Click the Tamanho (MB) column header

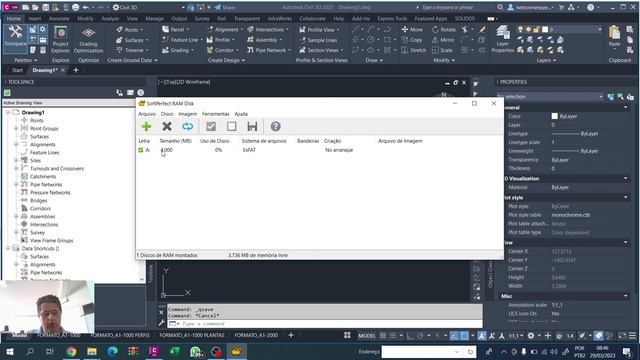[x=176, y=141]
